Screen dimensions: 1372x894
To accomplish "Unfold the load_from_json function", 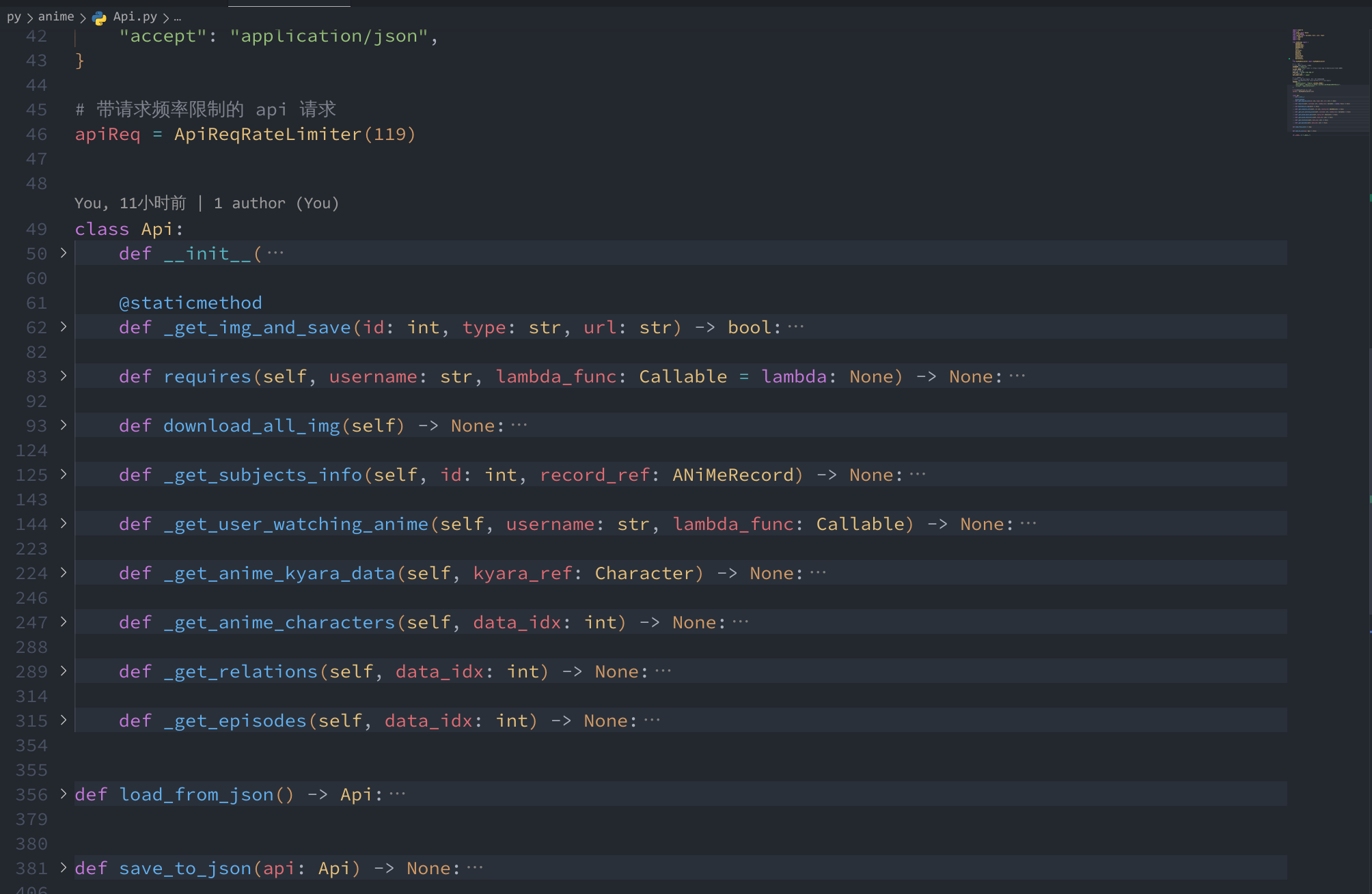I will (64, 794).
